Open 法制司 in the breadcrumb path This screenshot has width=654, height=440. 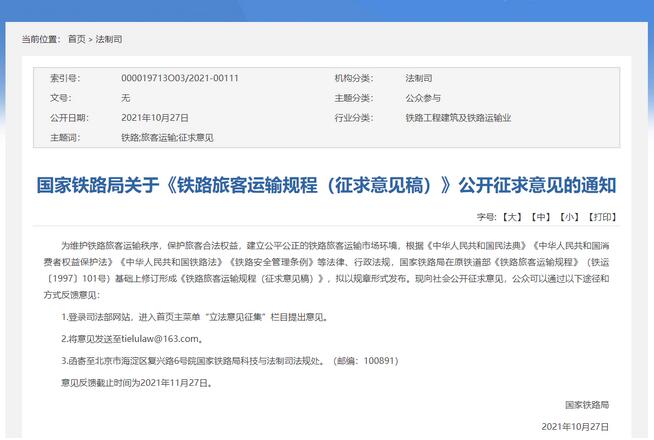[x=108, y=39]
